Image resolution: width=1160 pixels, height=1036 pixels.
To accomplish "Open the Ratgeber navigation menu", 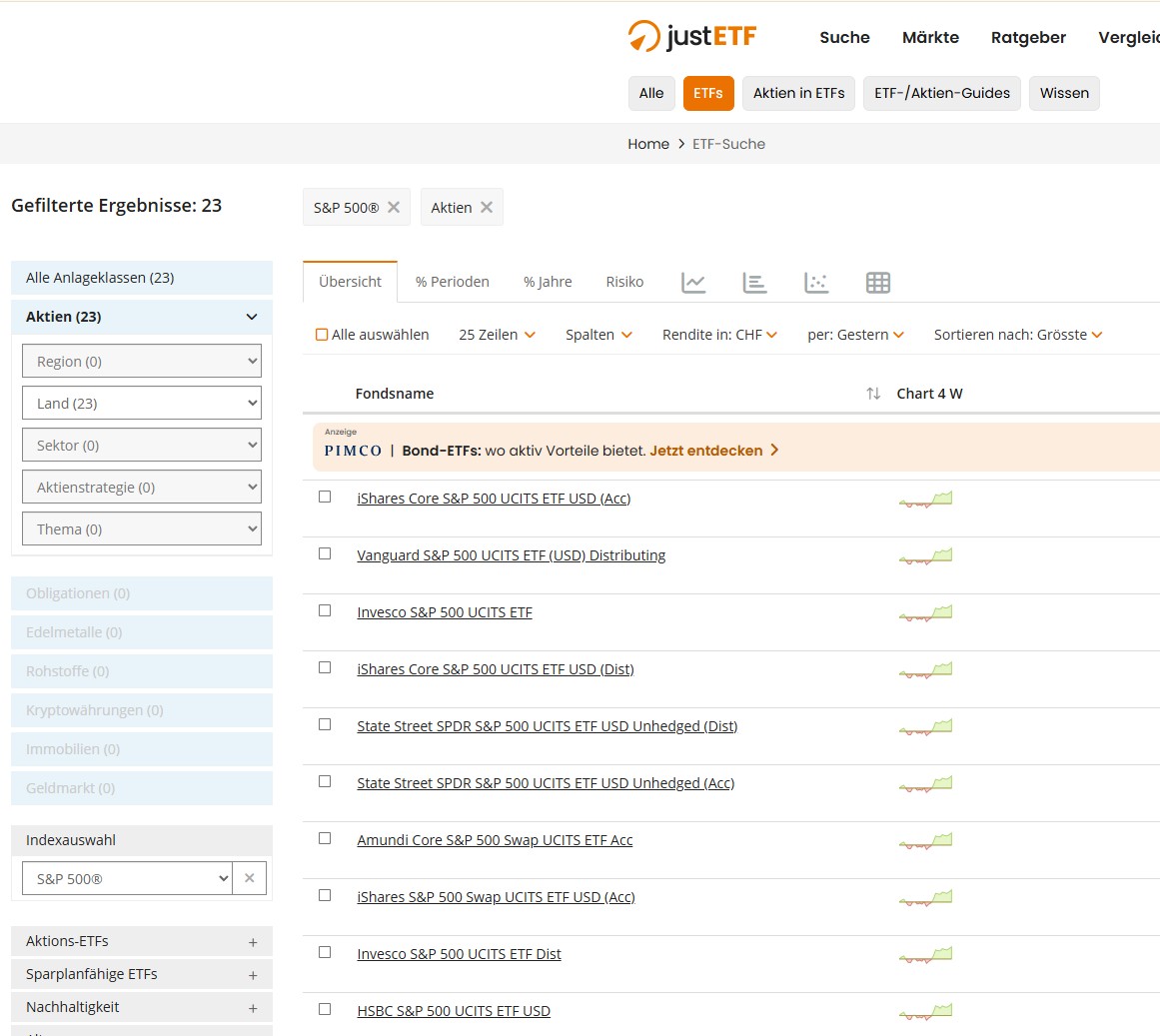I will click(x=1028, y=38).
